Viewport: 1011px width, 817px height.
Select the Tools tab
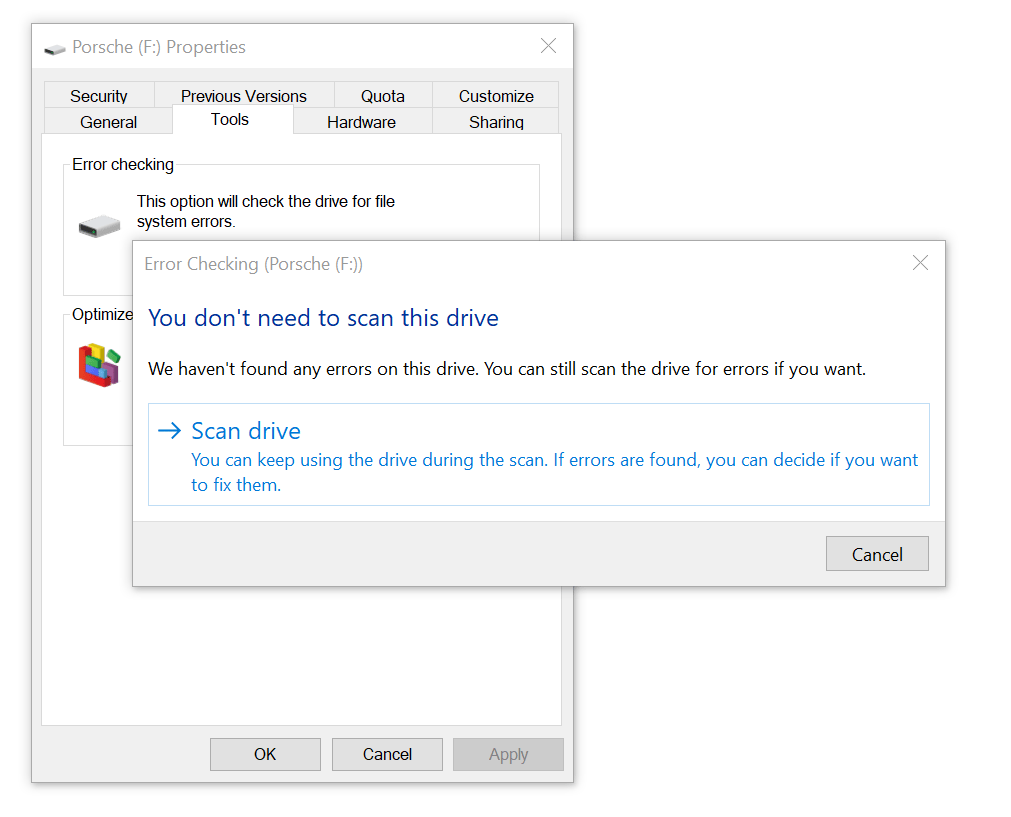[x=230, y=120]
